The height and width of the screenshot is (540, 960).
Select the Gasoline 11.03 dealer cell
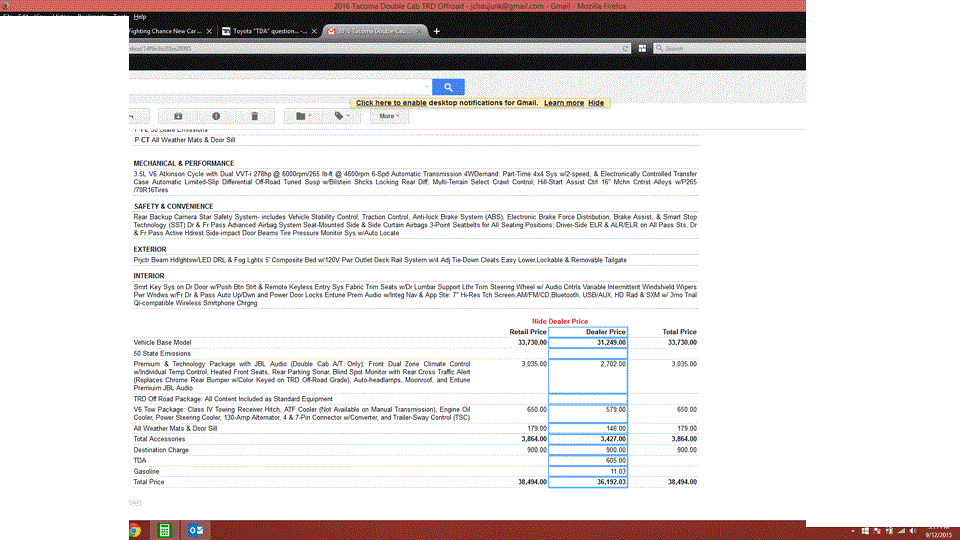coord(588,471)
